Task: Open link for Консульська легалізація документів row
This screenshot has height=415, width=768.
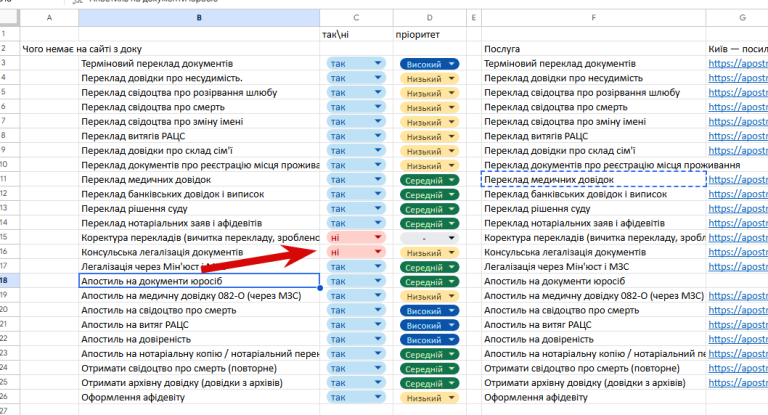Action: (x=738, y=252)
